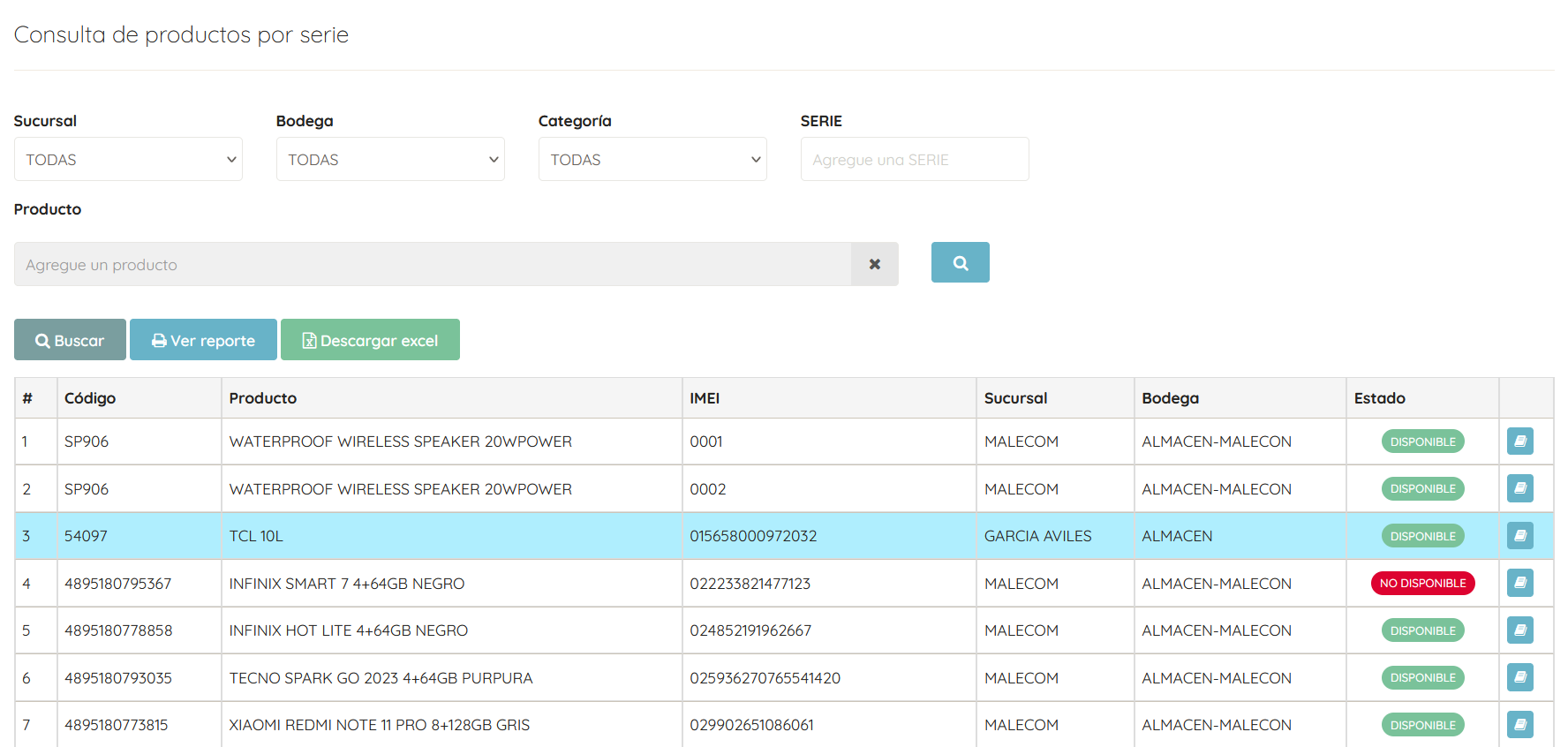1568x747 pixels.
Task: Select the TCL 10L product cell
Action: point(452,536)
